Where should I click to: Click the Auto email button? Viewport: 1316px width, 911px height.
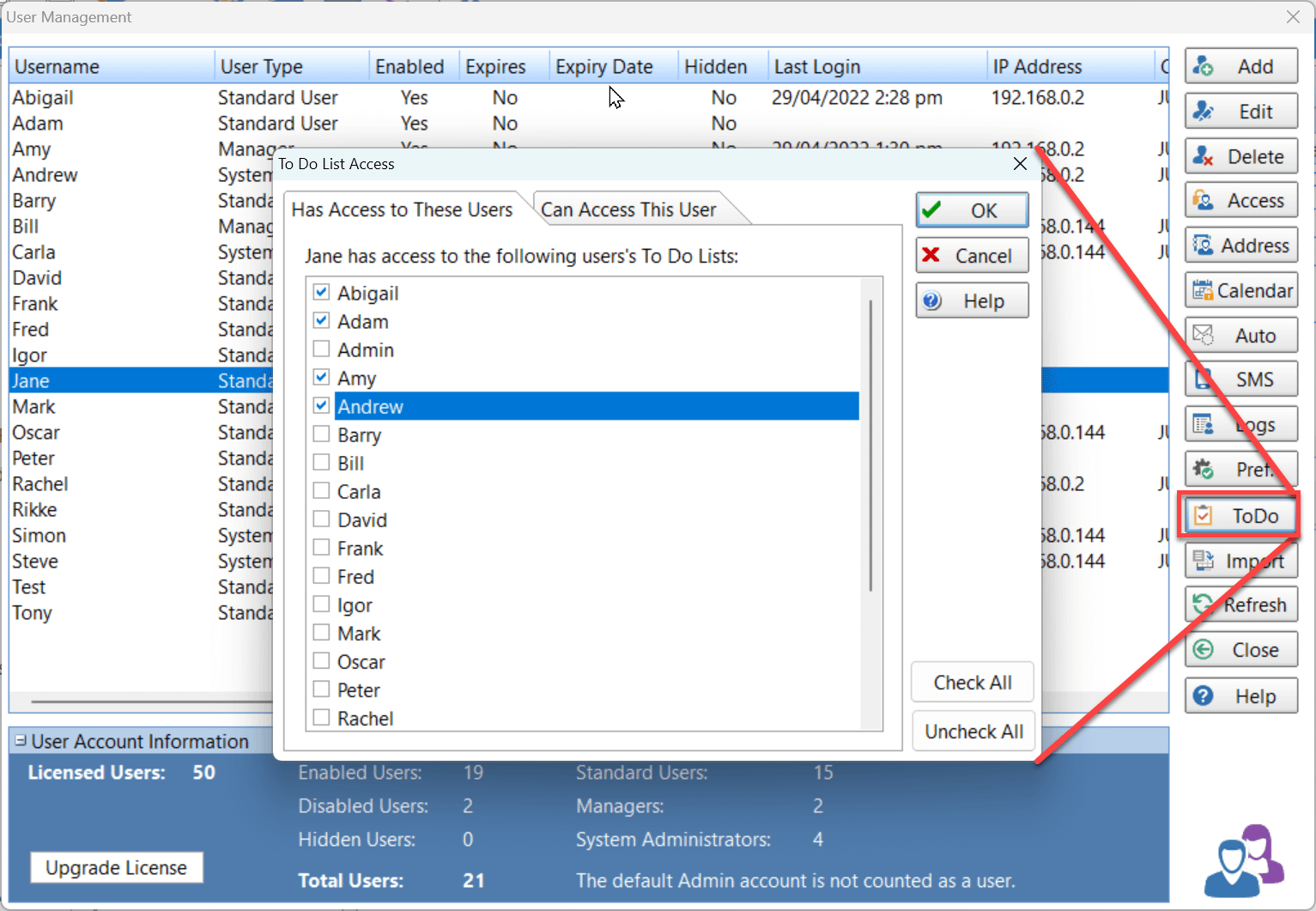[x=1240, y=336]
